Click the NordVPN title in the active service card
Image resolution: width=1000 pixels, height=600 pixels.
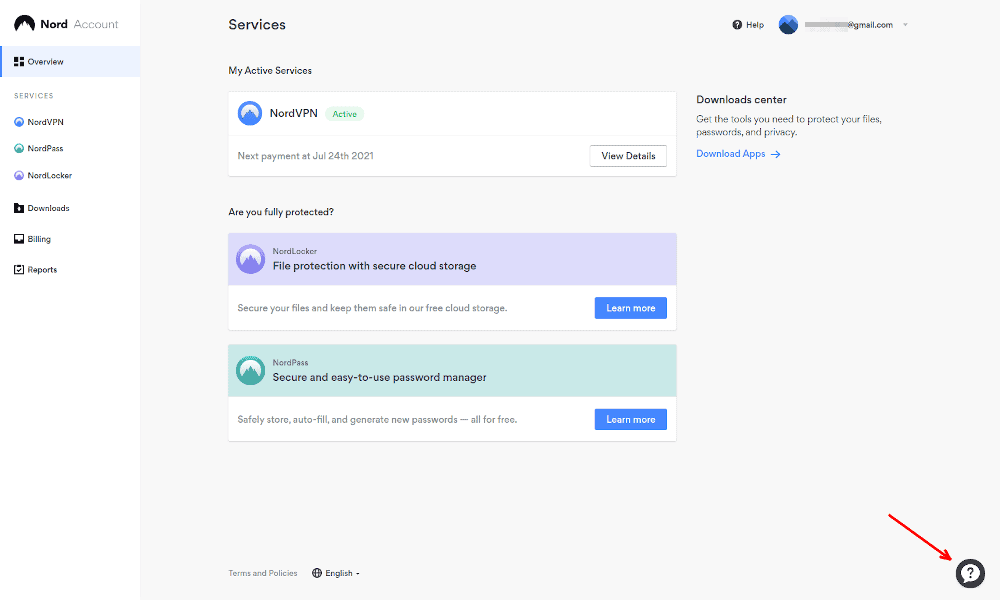(293, 113)
